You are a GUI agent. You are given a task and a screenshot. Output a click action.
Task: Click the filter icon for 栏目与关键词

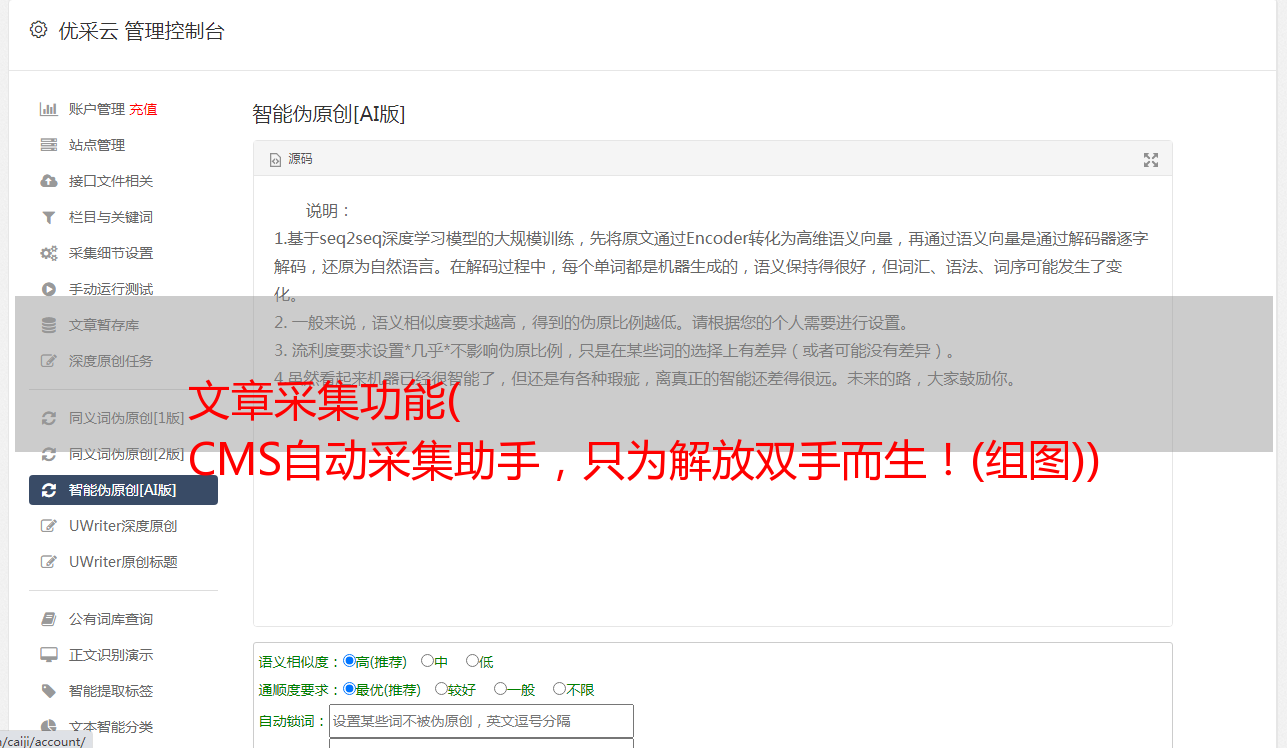click(x=48, y=217)
